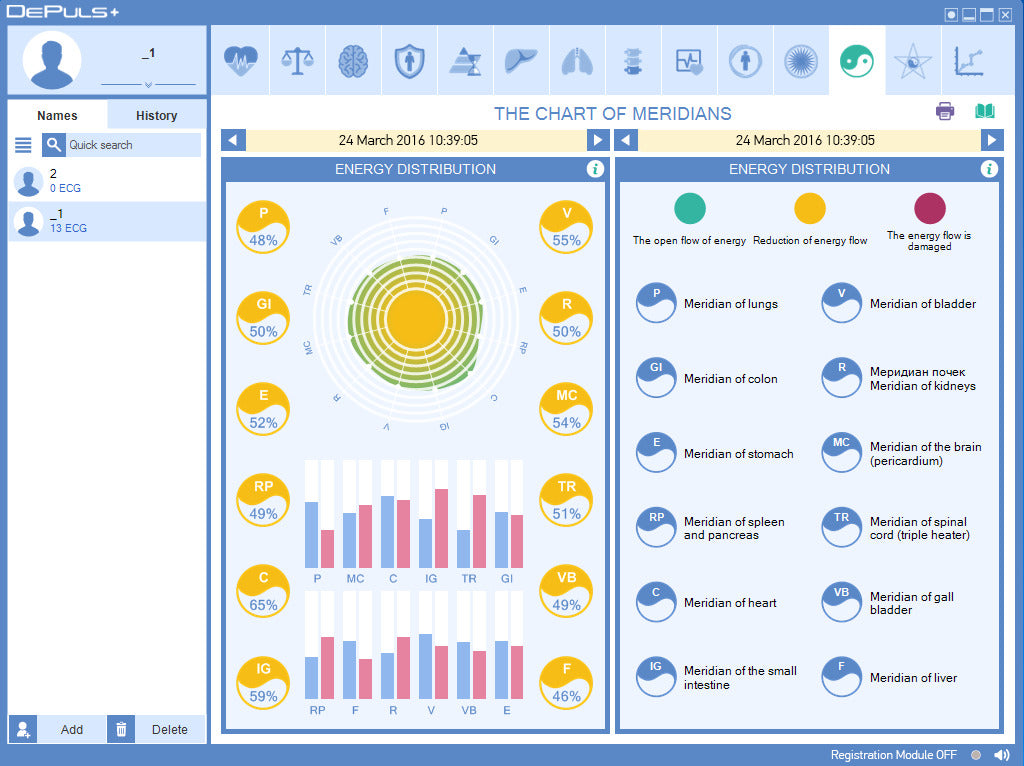Select the liver icon in toolbar
Screen dimensions: 1024x766
[521, 61]
